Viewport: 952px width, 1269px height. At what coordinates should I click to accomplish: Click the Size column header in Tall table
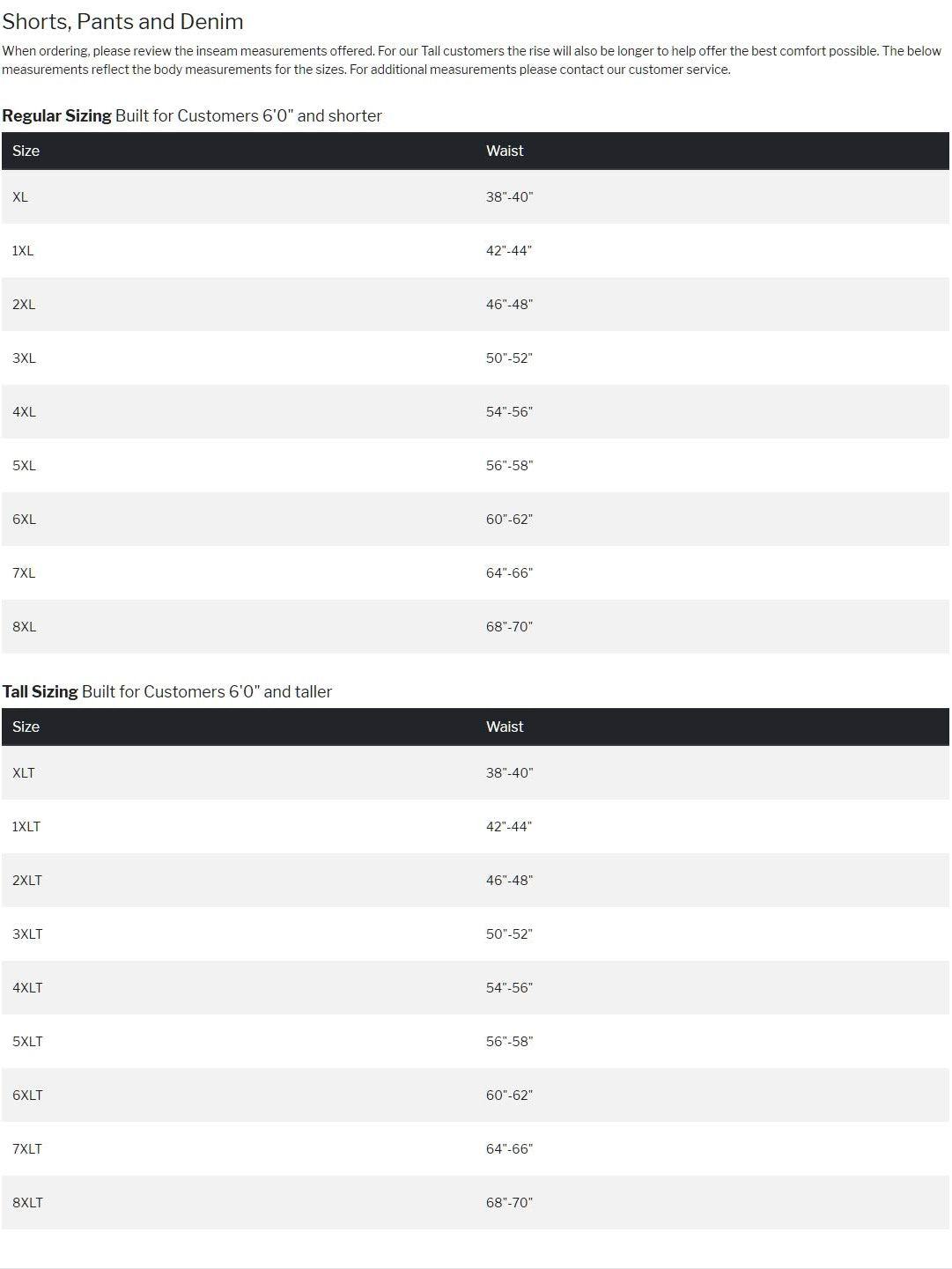pyautogui.click(x=26, y=727)
